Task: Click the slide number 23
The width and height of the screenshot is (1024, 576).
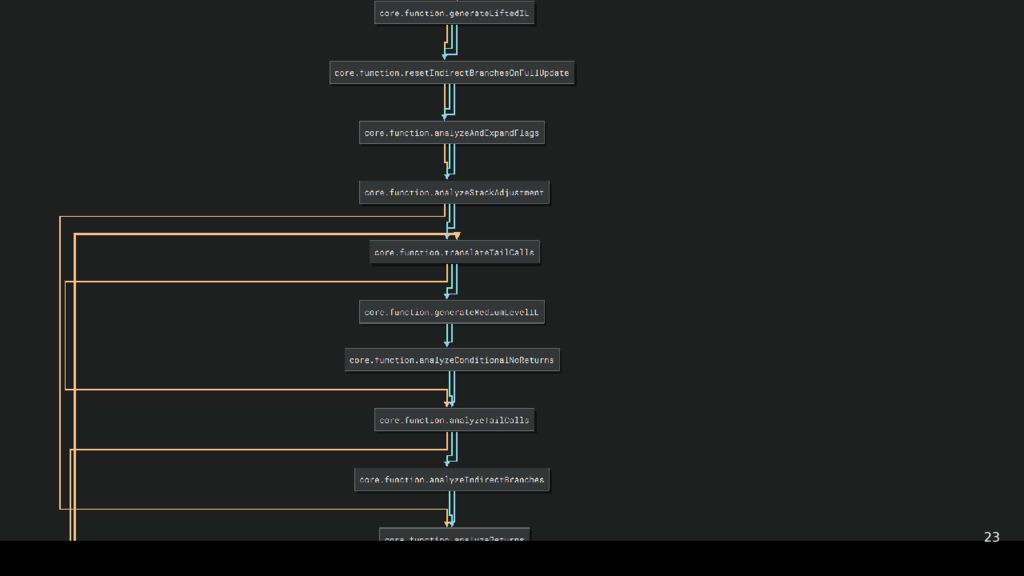Action: pos(991,537)
